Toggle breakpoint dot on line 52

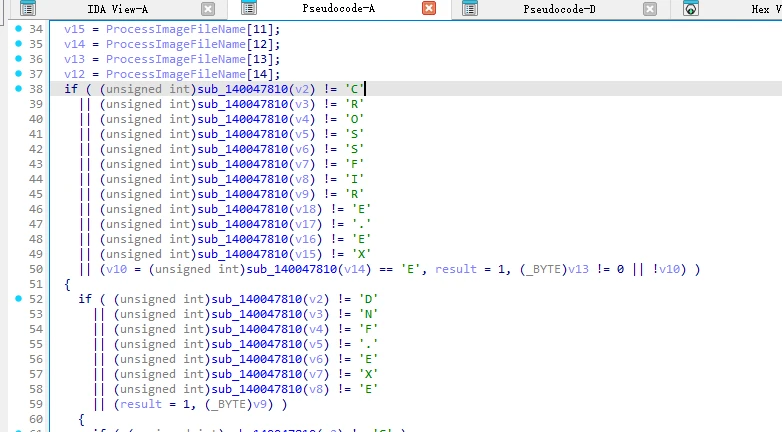click(x=18, y=298)
